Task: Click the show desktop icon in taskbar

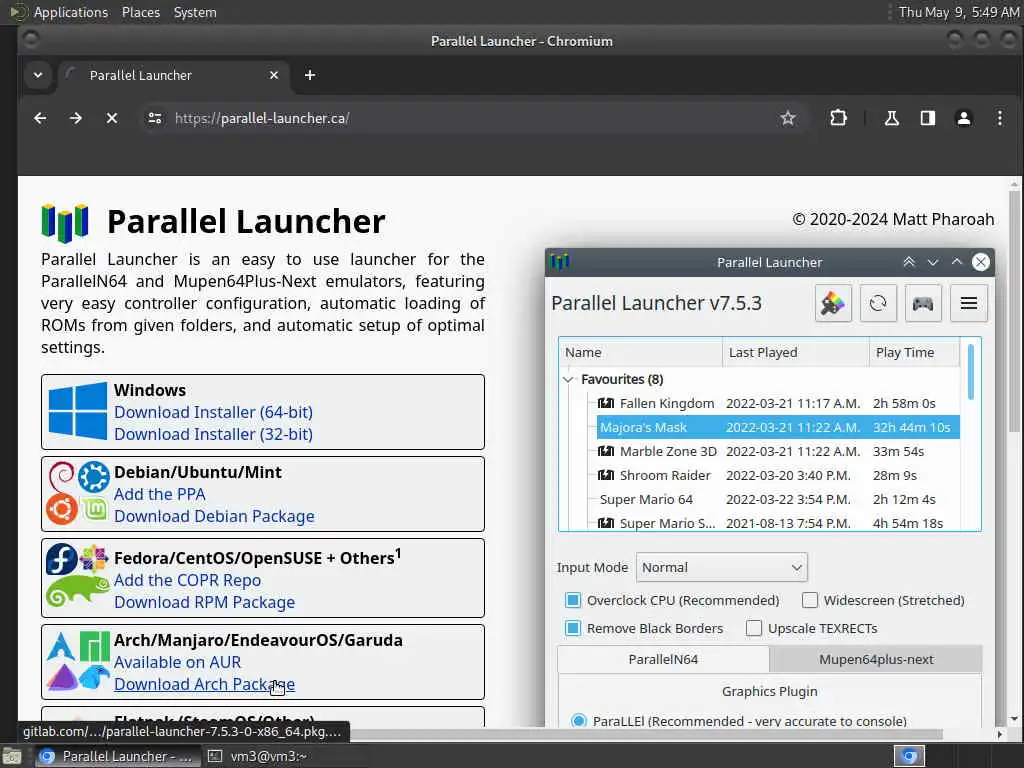Action: 12,756
